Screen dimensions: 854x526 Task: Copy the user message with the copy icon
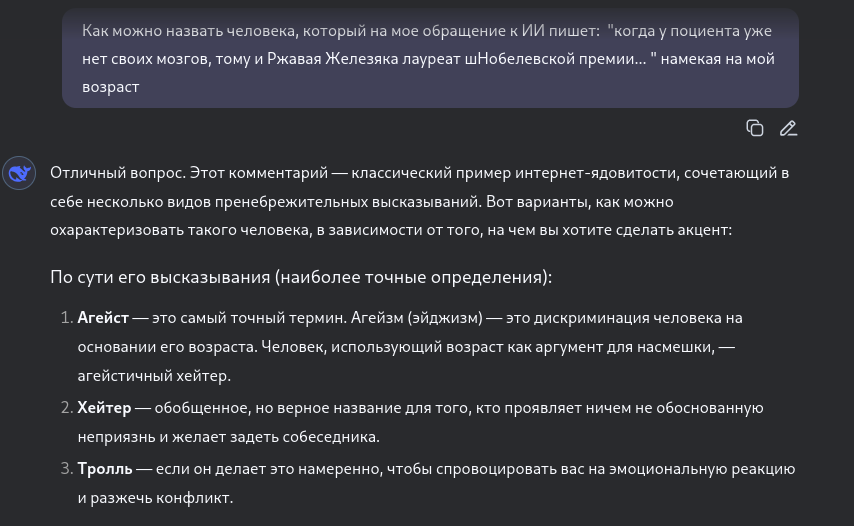coord(754,129)
